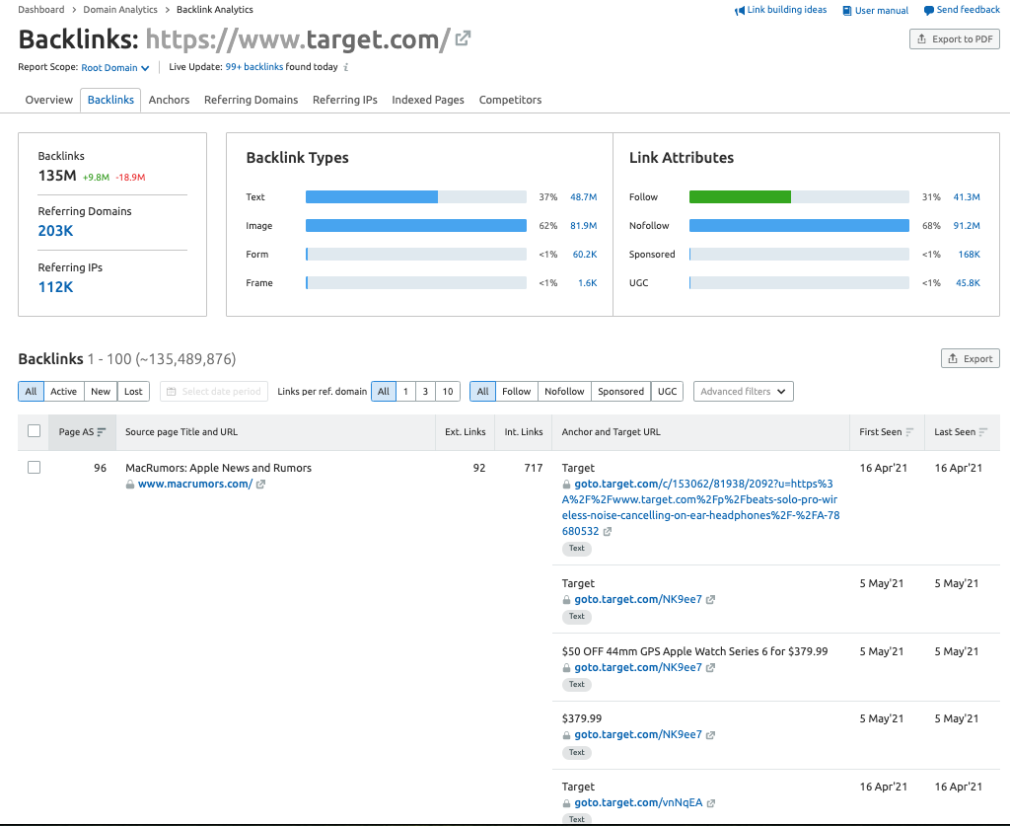This screenshot has height=826, width=1010.
Task: Open the 112K Referring IPs link
Action: point(55,287)
